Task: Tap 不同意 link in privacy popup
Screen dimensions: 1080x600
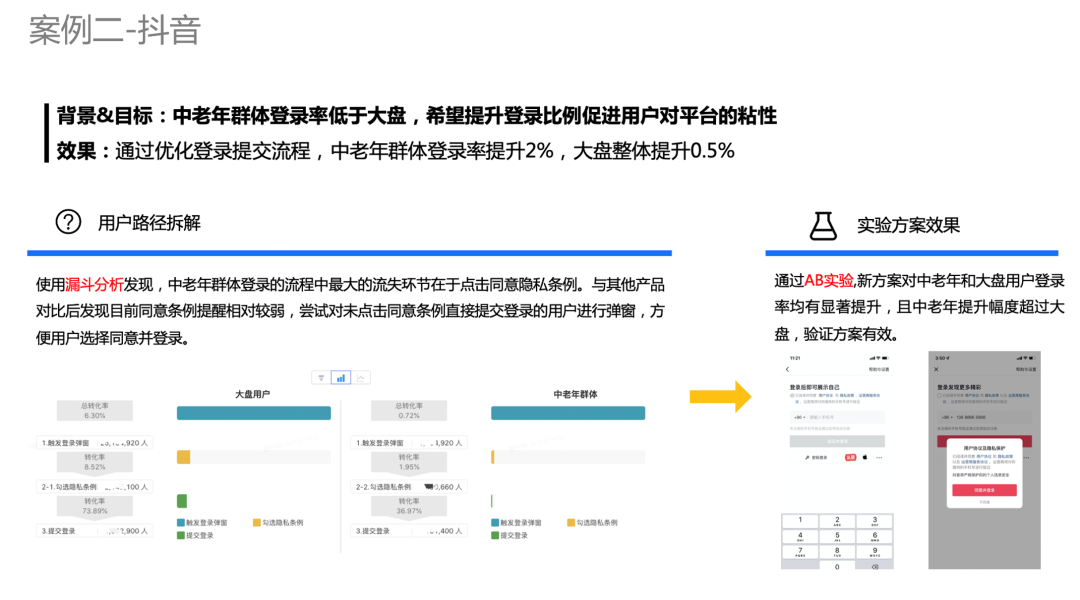Action: pos(985,502)
